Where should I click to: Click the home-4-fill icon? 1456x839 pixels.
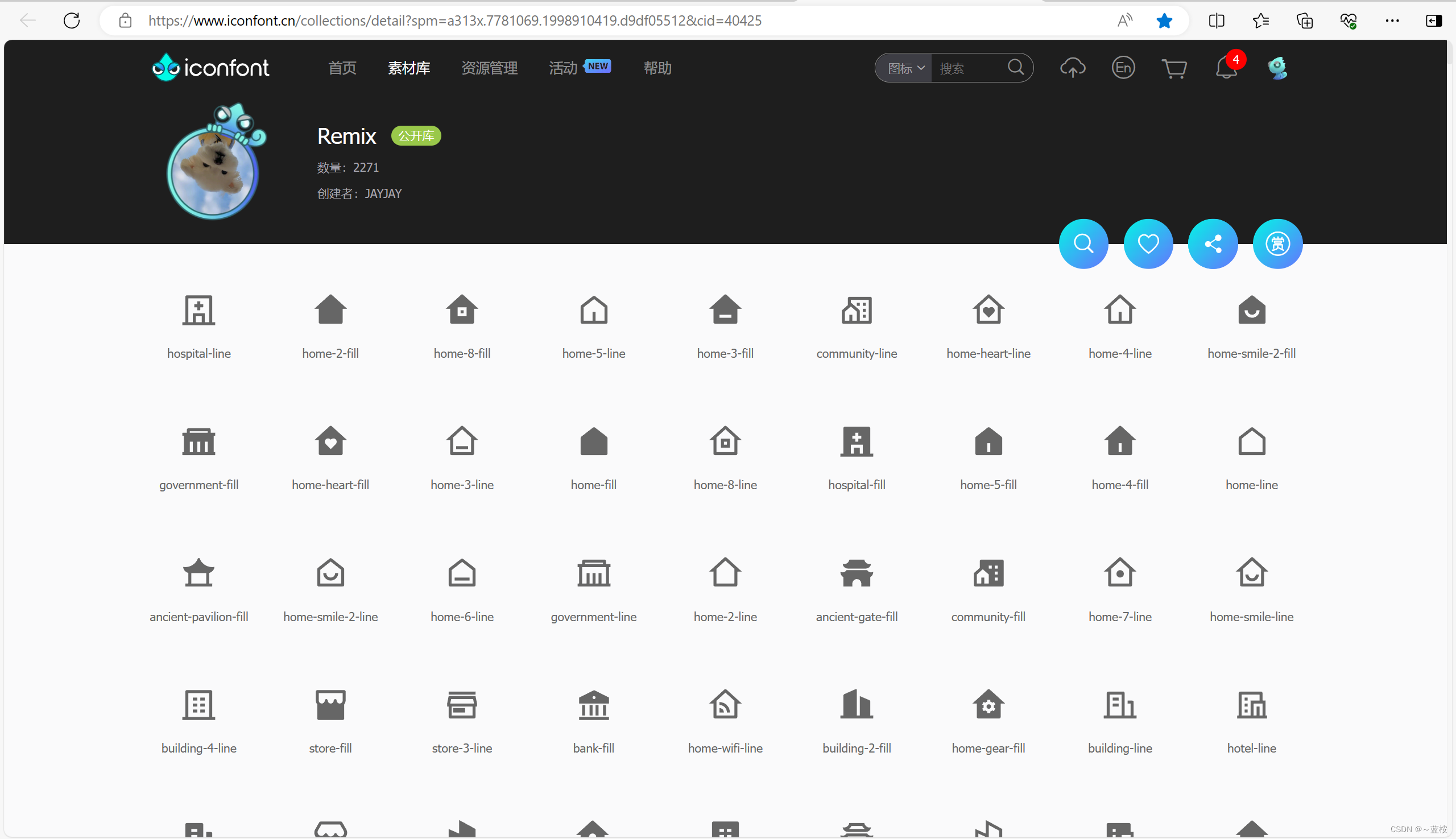coord(1119,441)
